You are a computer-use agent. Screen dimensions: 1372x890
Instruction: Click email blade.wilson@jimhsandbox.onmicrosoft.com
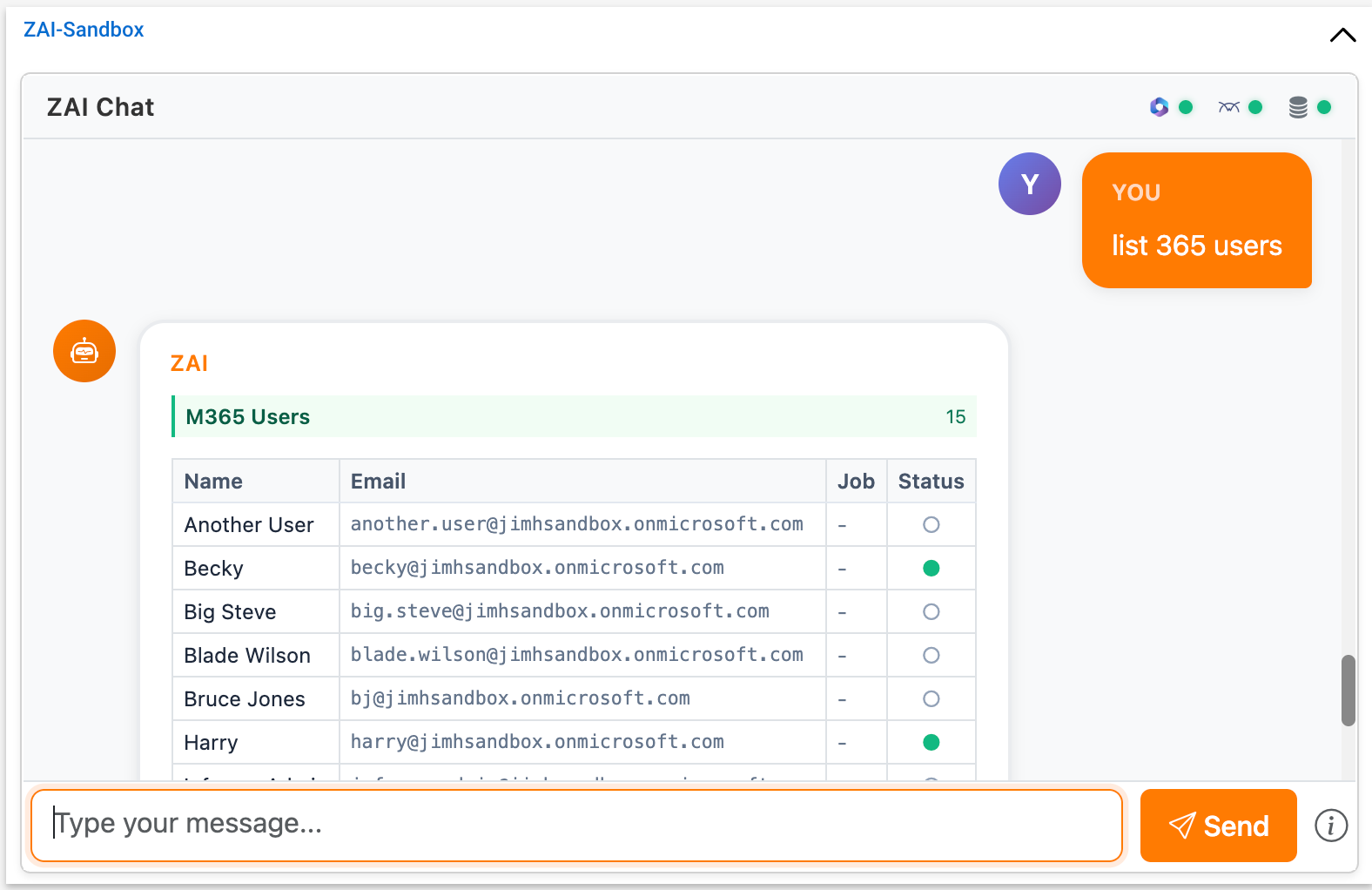click(577, 655)
